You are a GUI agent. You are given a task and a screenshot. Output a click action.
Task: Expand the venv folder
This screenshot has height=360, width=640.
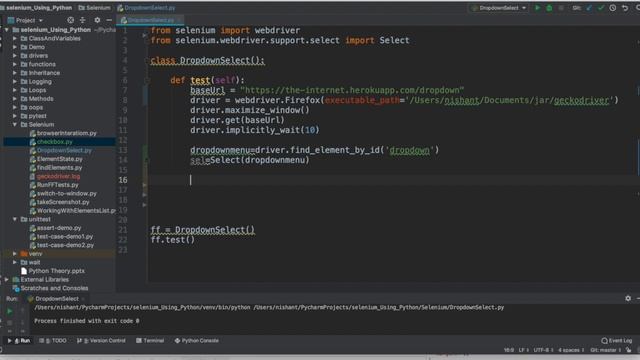15,253
